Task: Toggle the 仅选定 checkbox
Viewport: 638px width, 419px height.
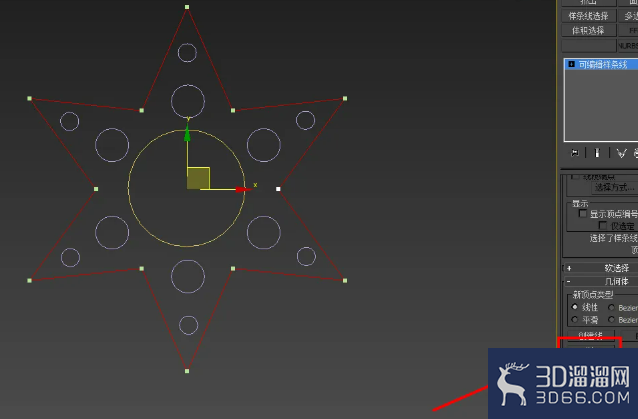Action: point(603,225)
